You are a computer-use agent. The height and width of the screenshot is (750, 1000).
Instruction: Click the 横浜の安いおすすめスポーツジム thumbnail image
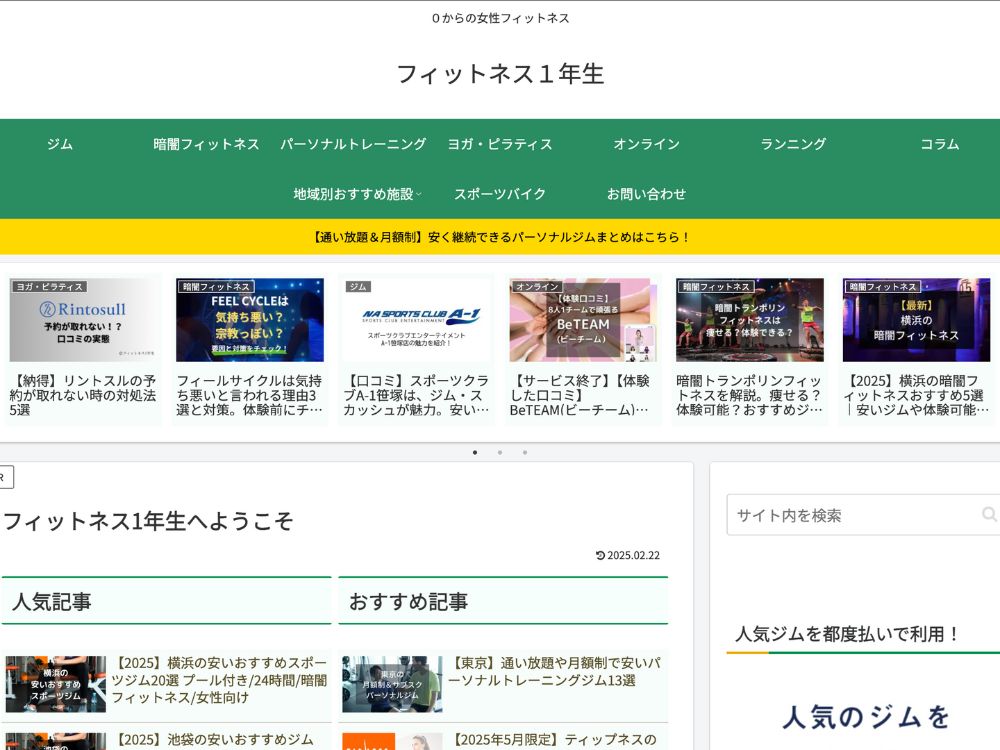point(55,684)
